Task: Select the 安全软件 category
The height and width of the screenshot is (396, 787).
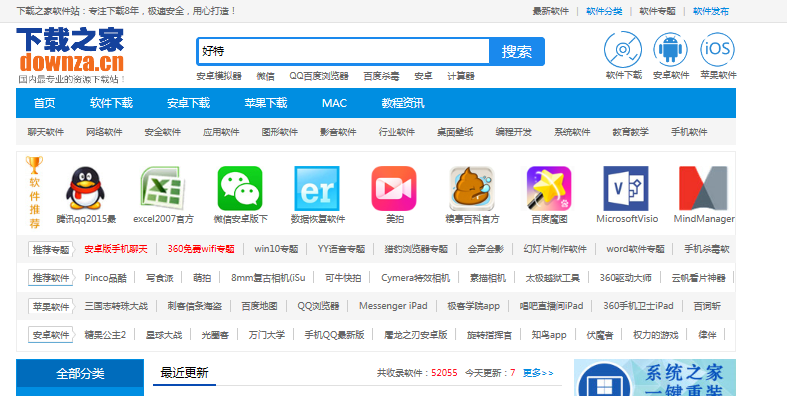Action: (x=163, y=132)
